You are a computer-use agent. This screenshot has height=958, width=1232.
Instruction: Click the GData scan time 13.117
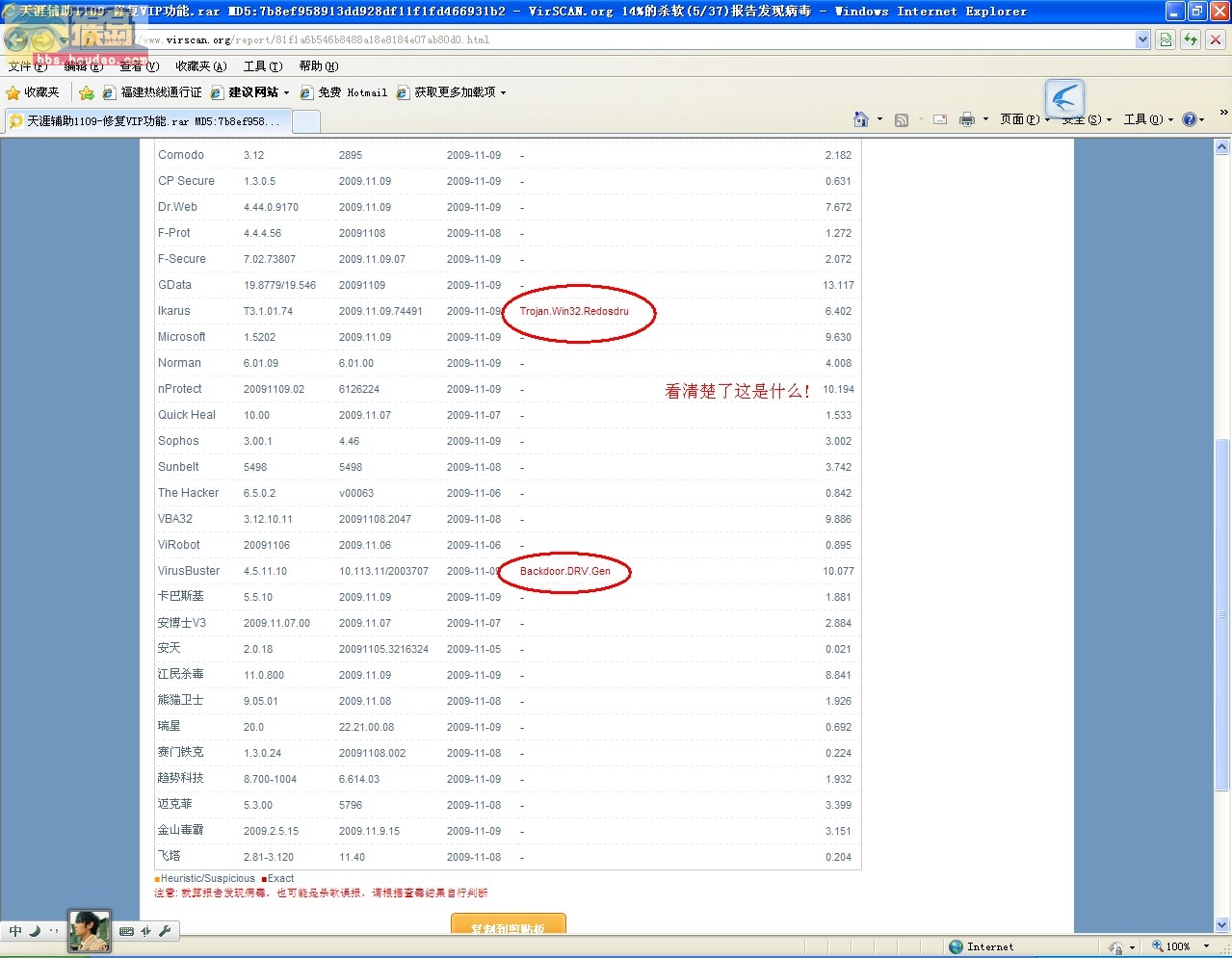838,285
